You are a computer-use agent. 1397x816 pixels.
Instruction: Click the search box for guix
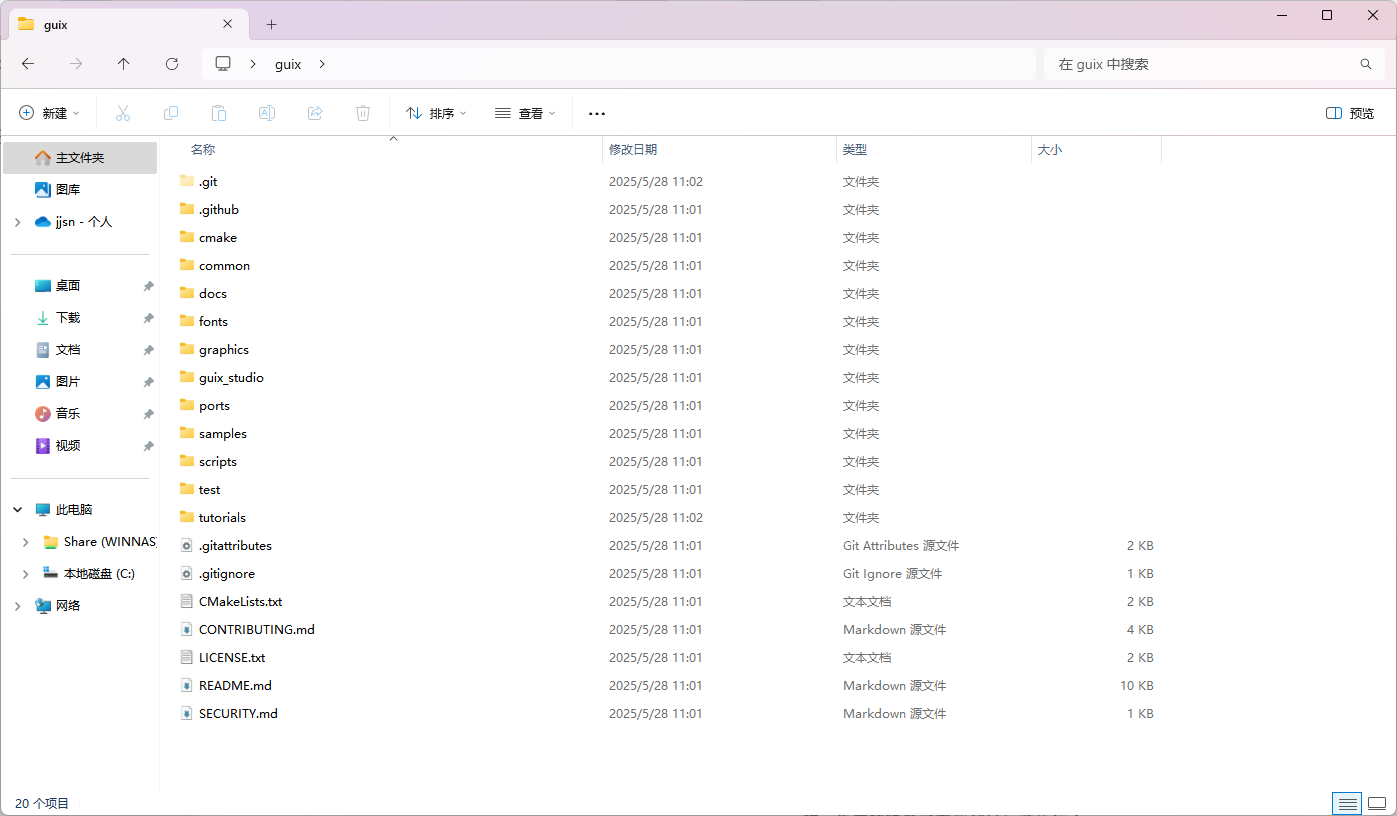click(x=1200, y=64)
